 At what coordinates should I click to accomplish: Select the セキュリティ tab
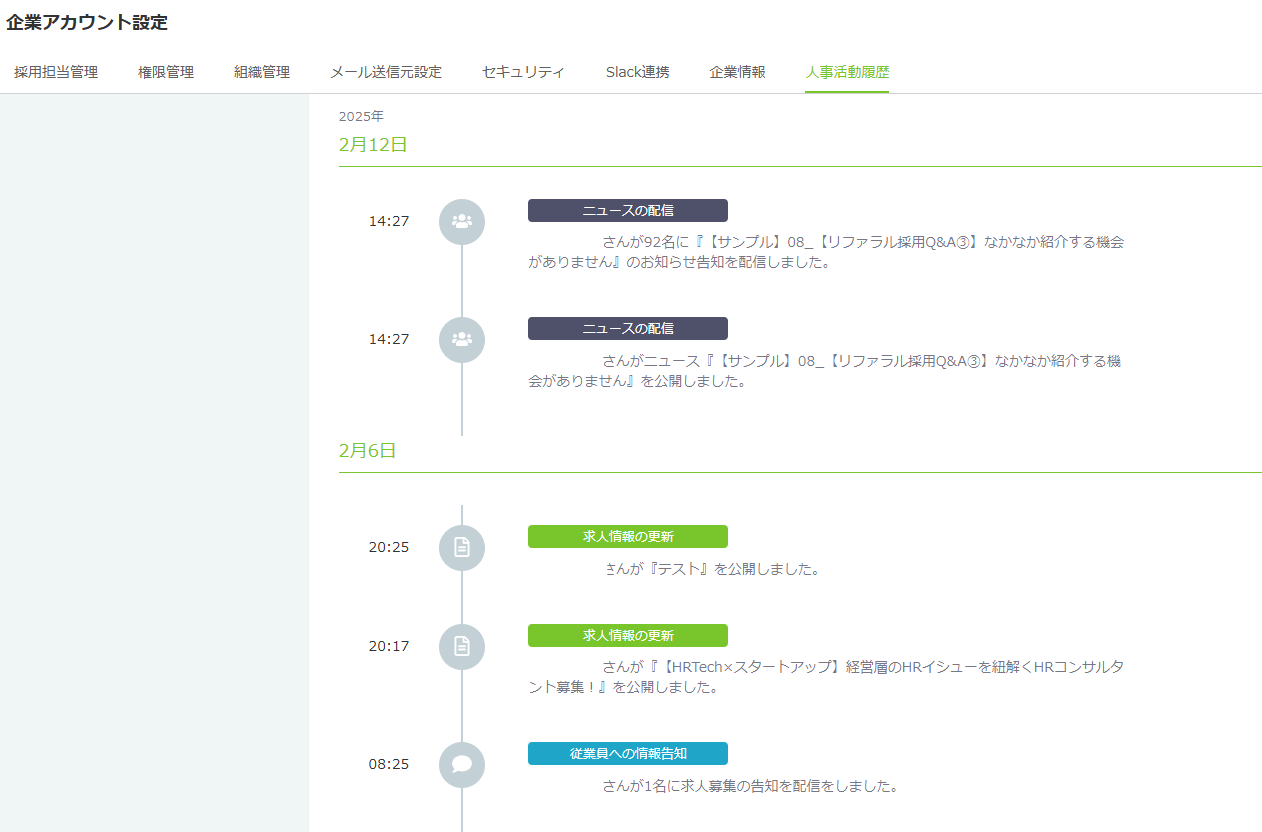tap(523, 72)
